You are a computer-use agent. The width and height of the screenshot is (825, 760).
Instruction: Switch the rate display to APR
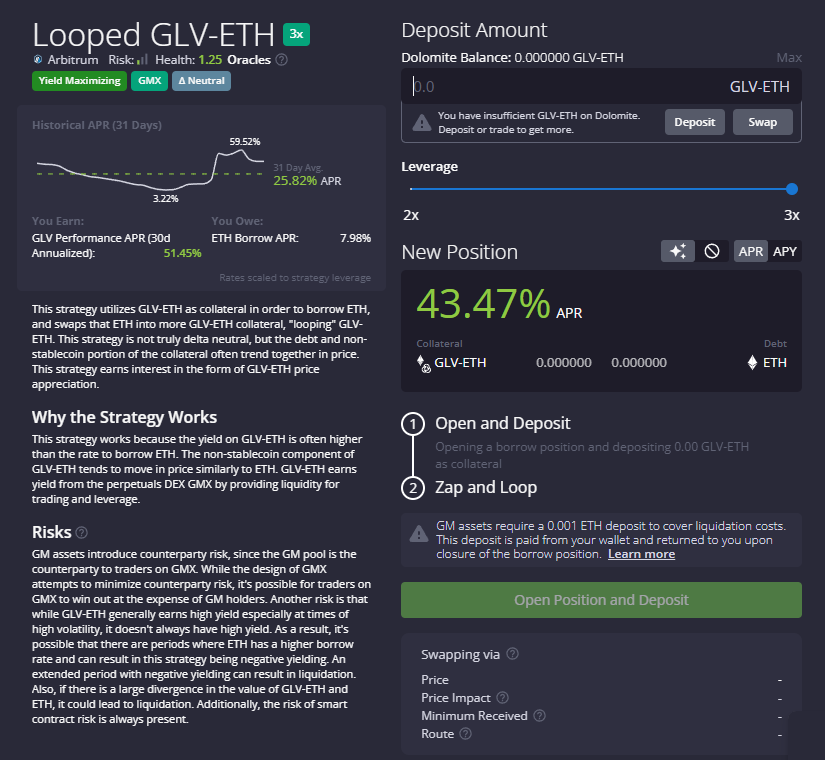[x=750, y=252]
